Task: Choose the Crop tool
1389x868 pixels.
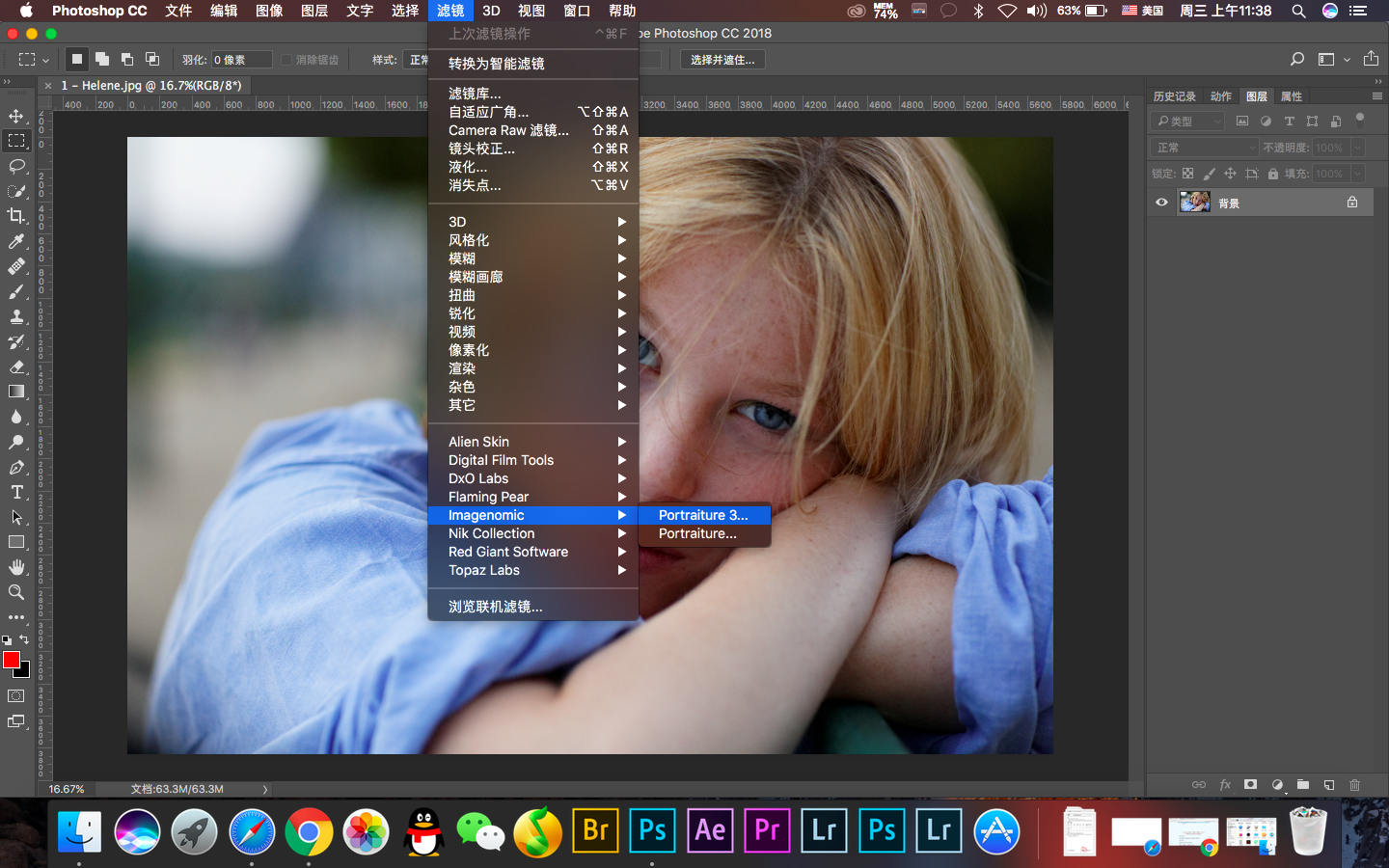Action: (x=16, y=216)
